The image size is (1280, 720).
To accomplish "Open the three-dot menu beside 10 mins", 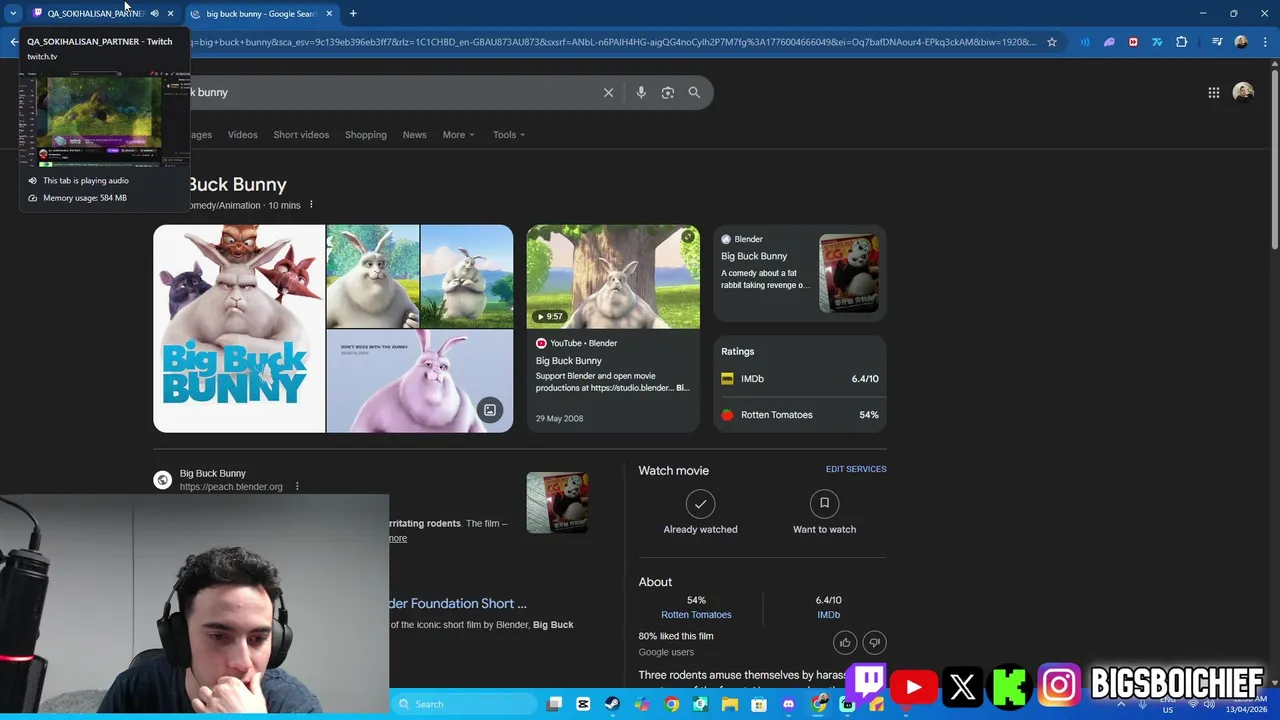I will pos(311,205).
